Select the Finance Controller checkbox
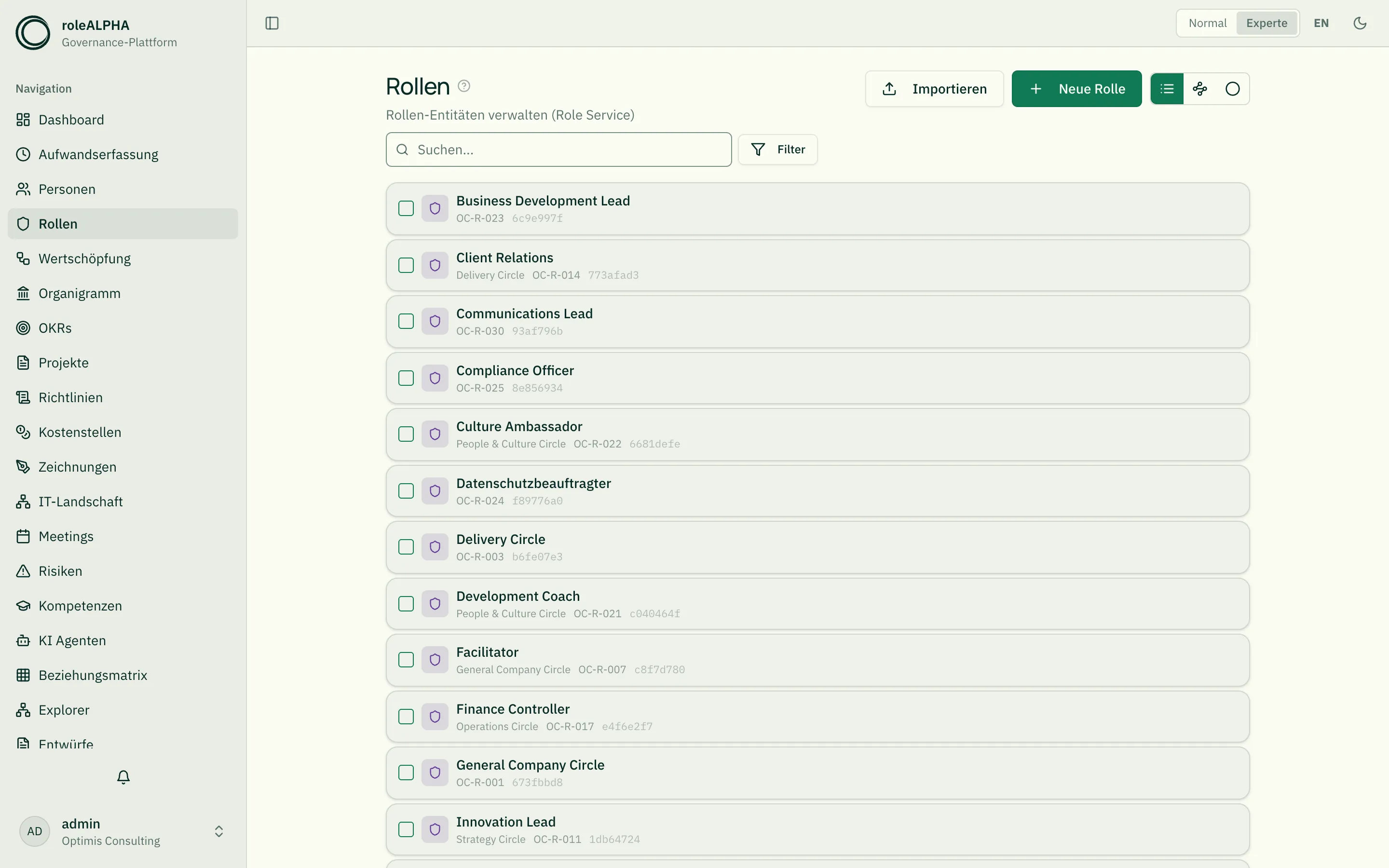Image resolution: width=1389 pixels, height=868 pixels. pyautogui.click(x=406, y=717)
